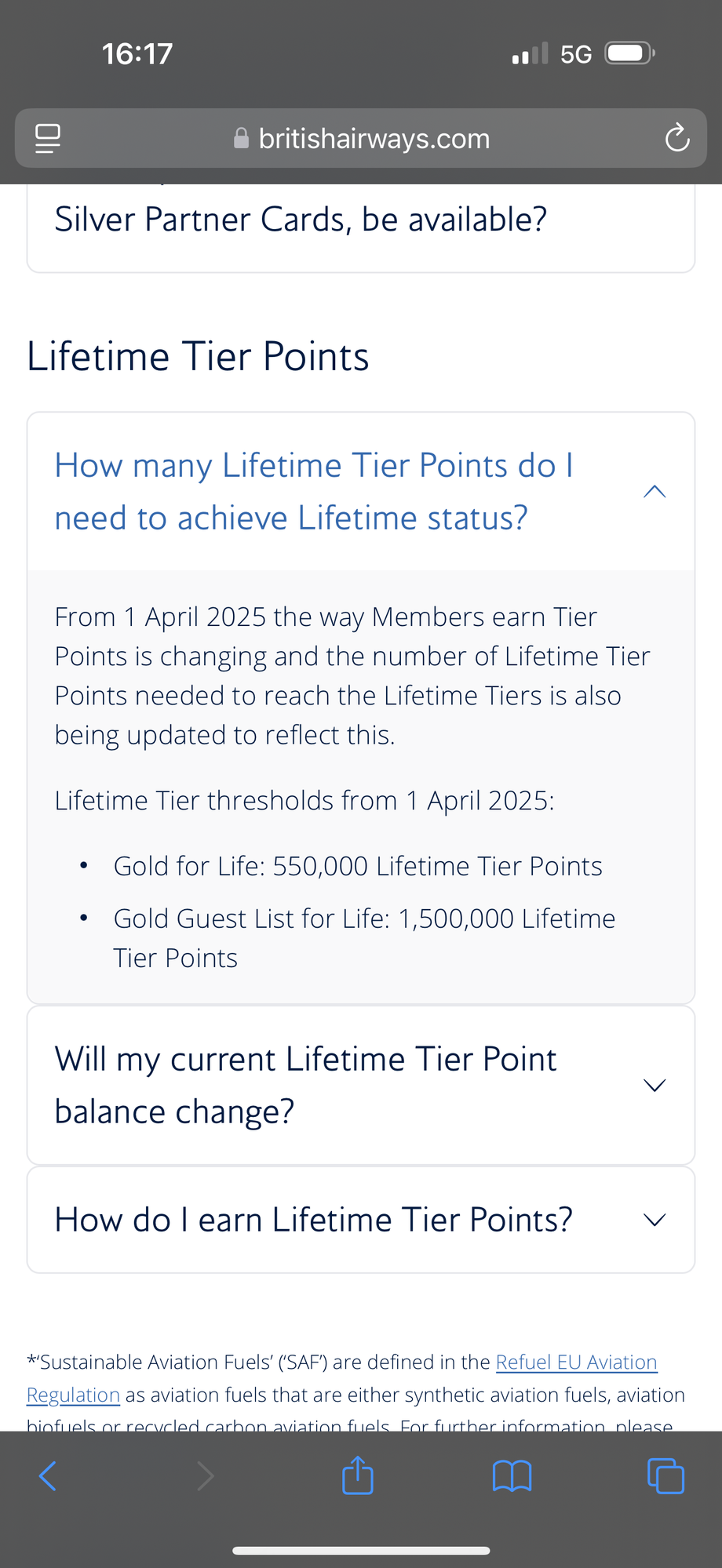Tap the Safari back arrow
Image resolution: width=722 pixels, height=1568 pixels.
(48, 1476)
